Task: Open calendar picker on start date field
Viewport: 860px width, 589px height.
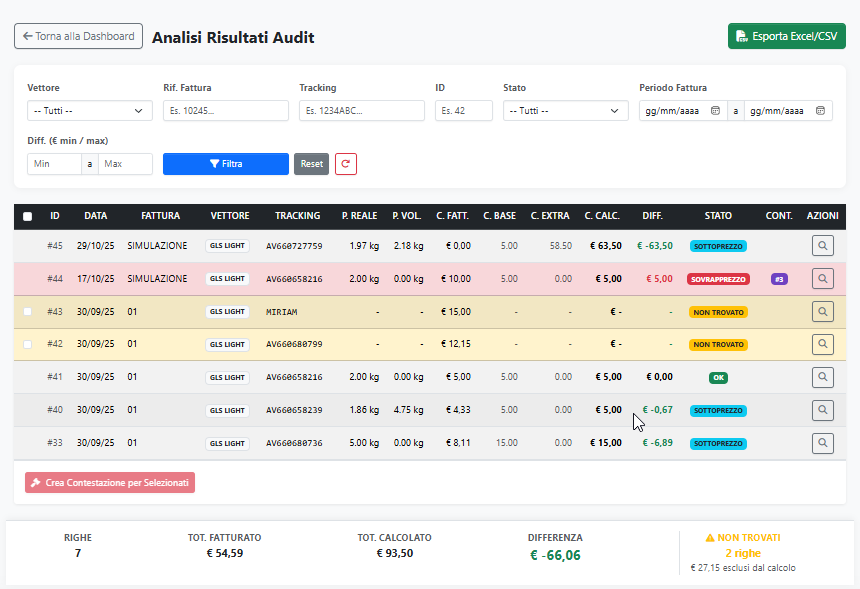Action: [x=715, y=111]
